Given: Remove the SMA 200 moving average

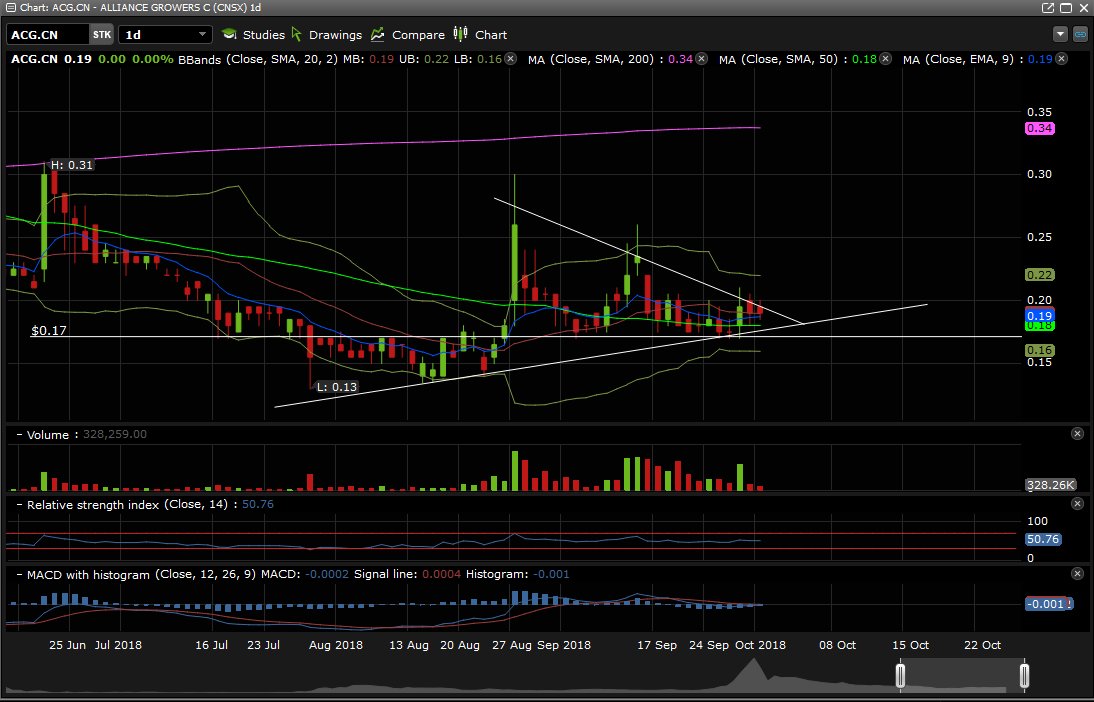Looking at the screenshot, I should pos(701,59).
